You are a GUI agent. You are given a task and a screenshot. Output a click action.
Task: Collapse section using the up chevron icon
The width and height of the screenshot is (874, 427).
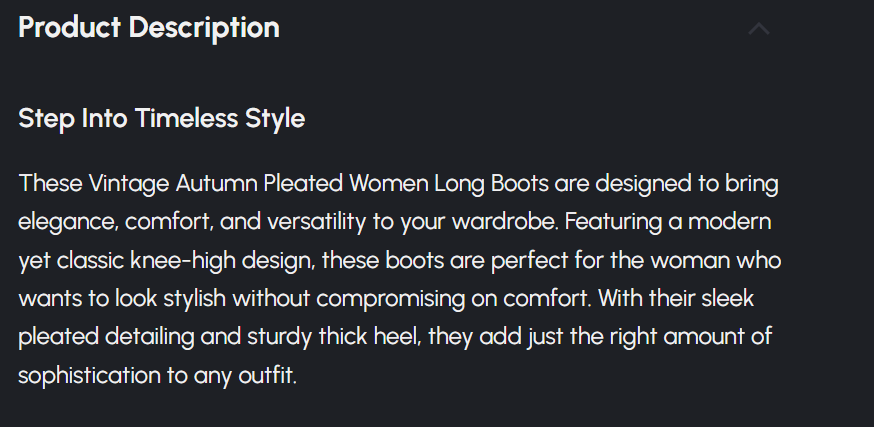759,28
